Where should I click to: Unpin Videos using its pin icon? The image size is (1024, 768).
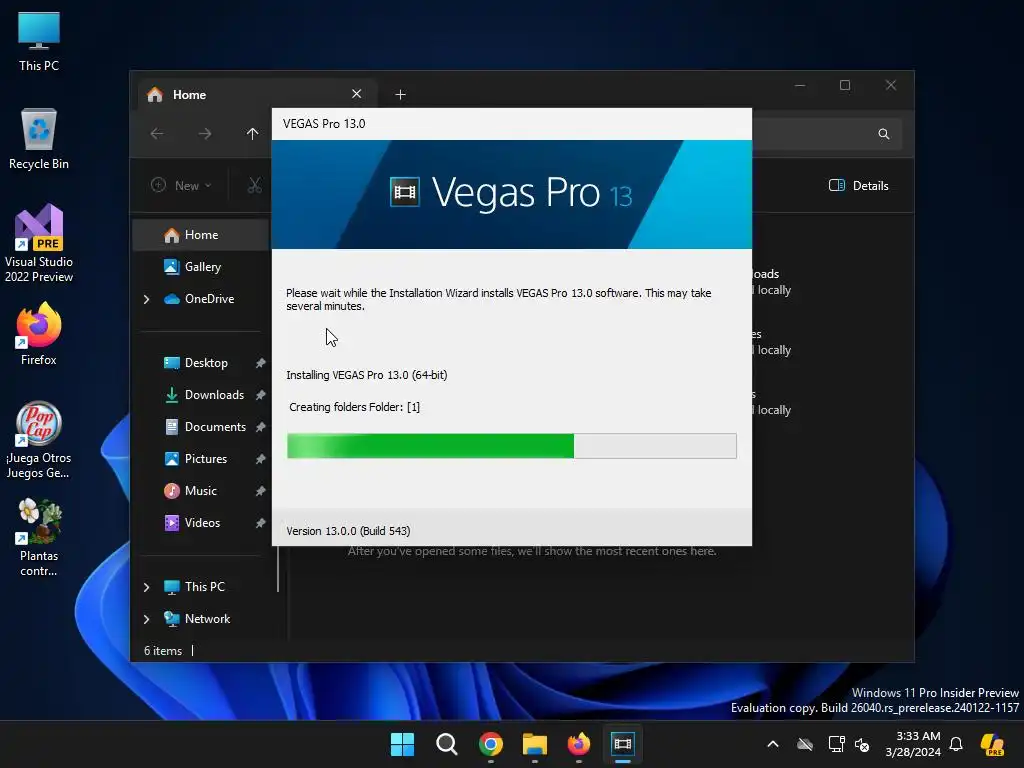[261, 523]
